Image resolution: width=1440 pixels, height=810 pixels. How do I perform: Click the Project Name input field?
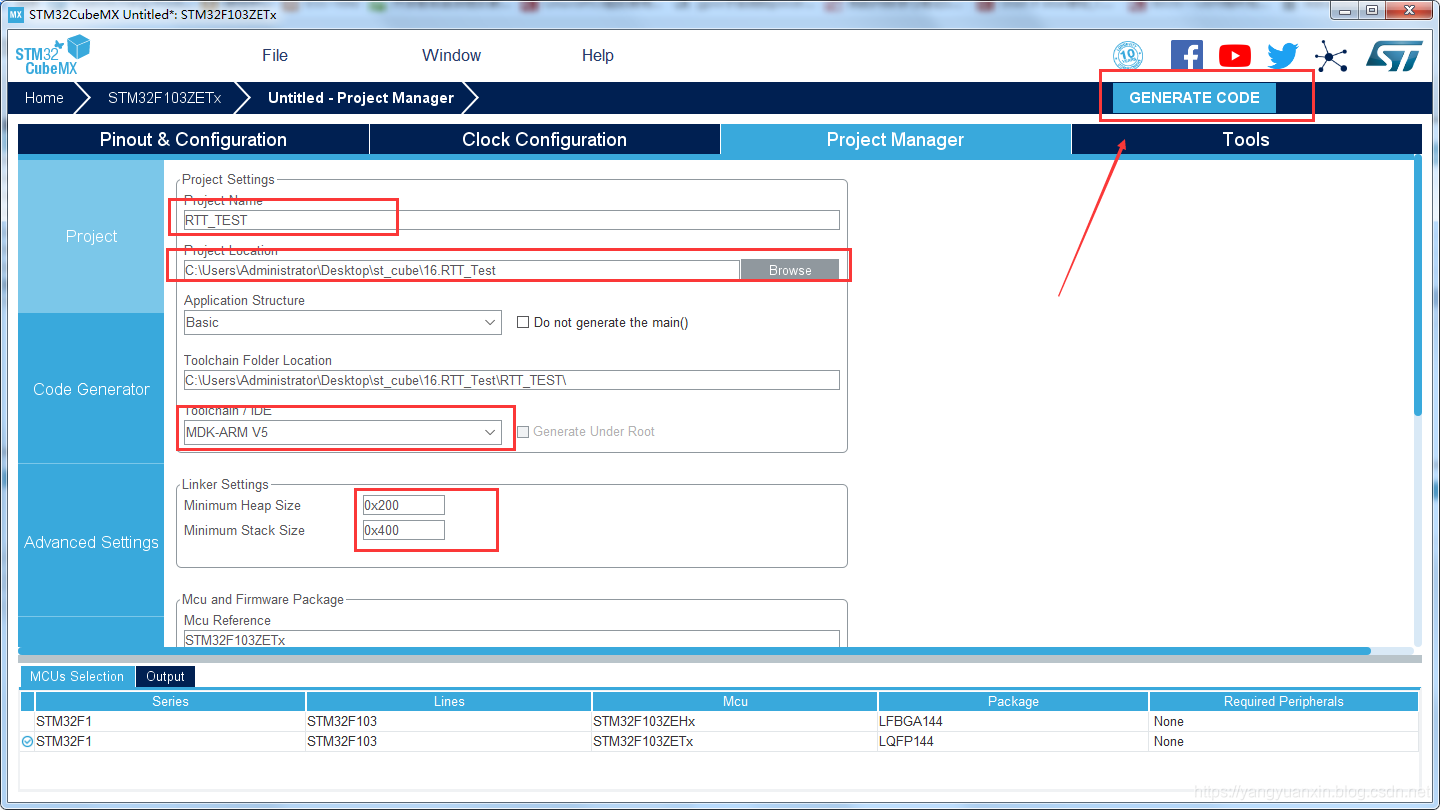(512, 220)
